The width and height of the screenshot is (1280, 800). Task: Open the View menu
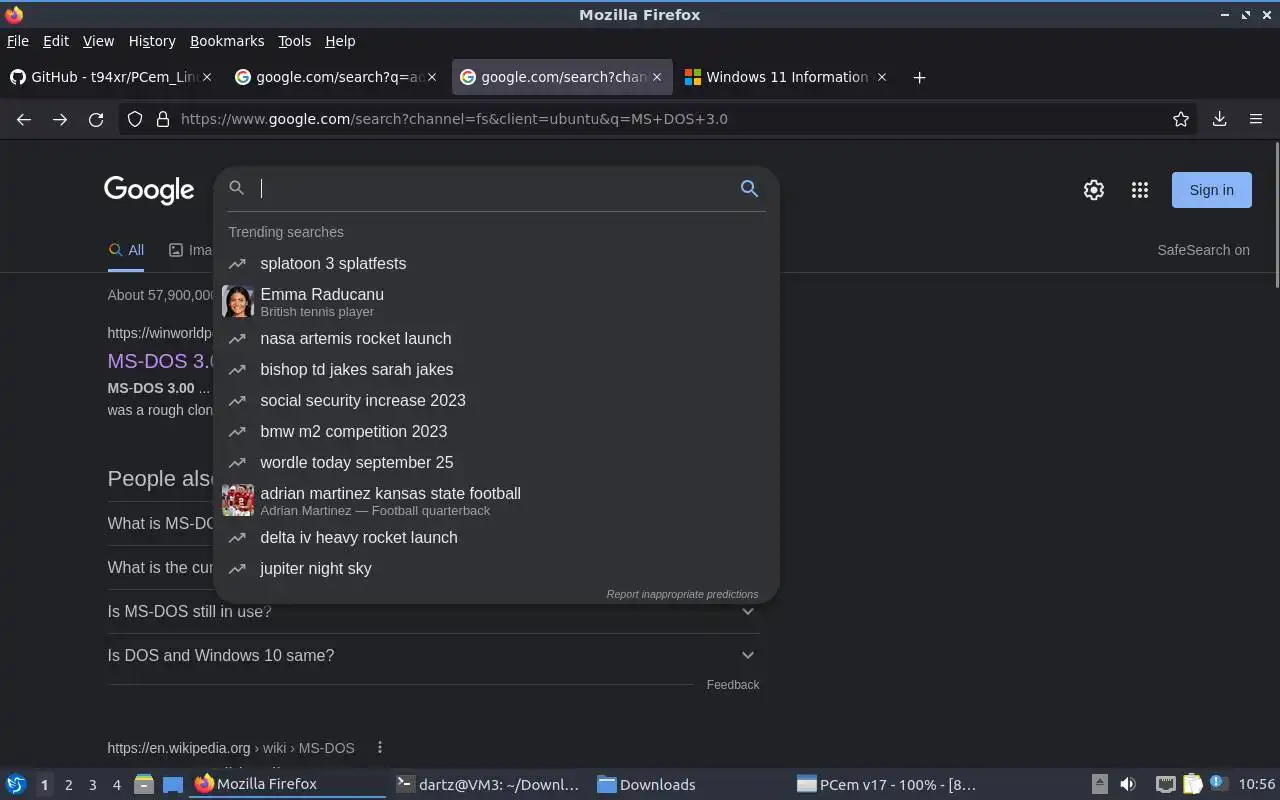click(98, 41)
